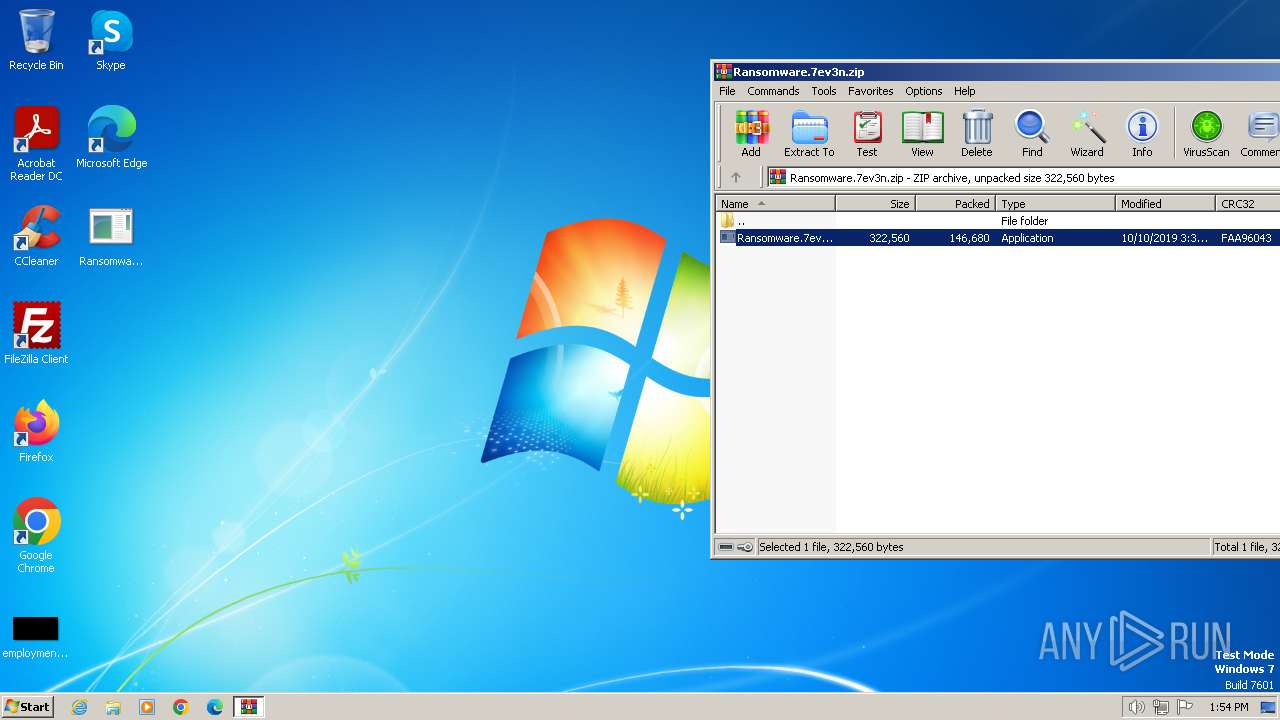Select the parent folder '..' row
Viewport: 1280px width, 720px height.
point(998,221)
